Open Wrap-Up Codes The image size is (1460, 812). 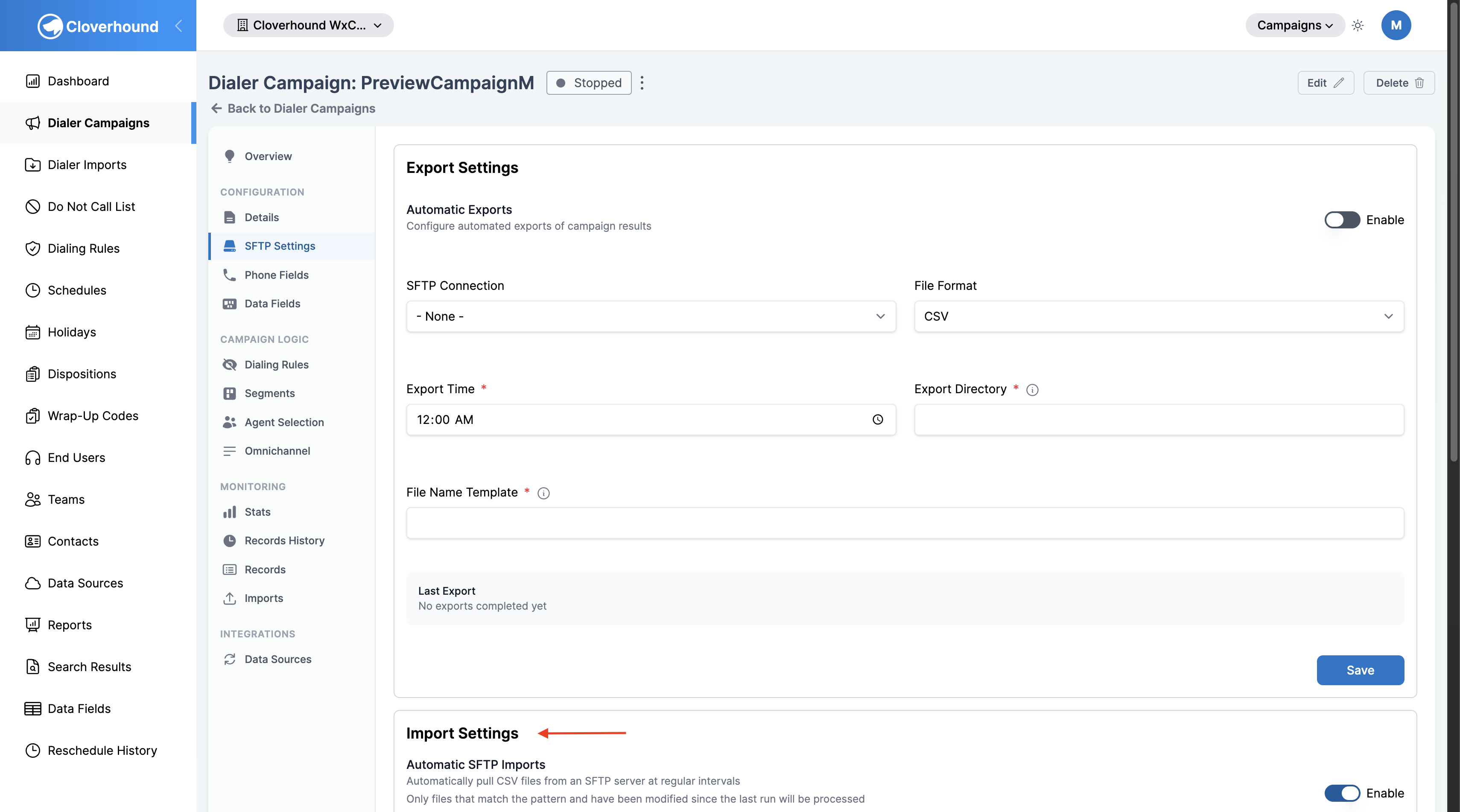pos(82,416)
